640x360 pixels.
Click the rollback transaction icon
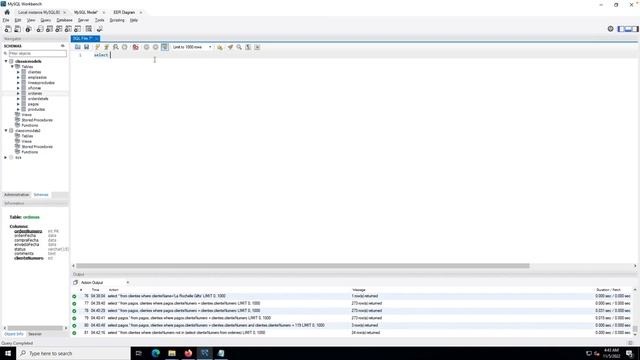[x=156, y=47]
